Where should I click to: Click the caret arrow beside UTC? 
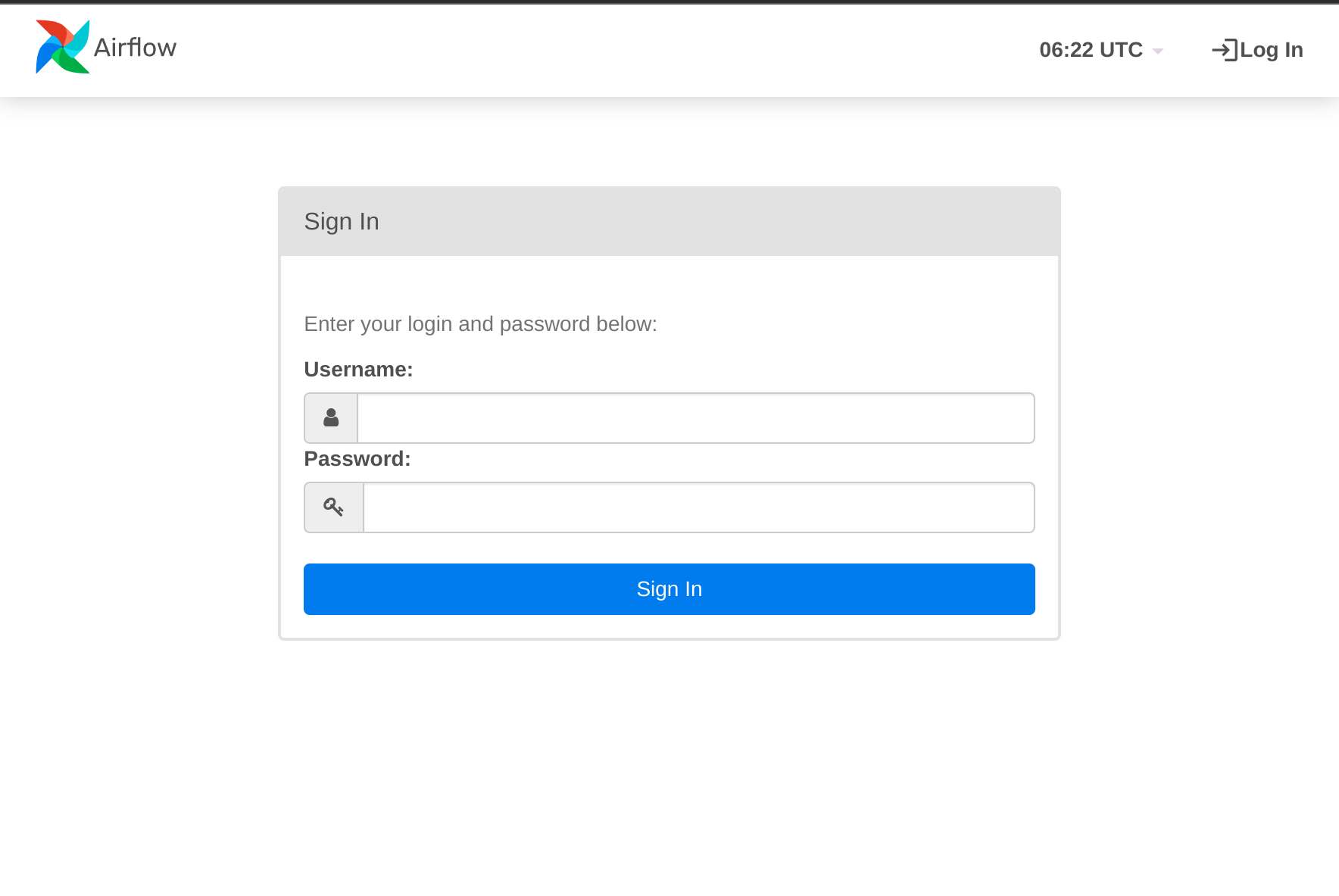[x=1157, y=51]
